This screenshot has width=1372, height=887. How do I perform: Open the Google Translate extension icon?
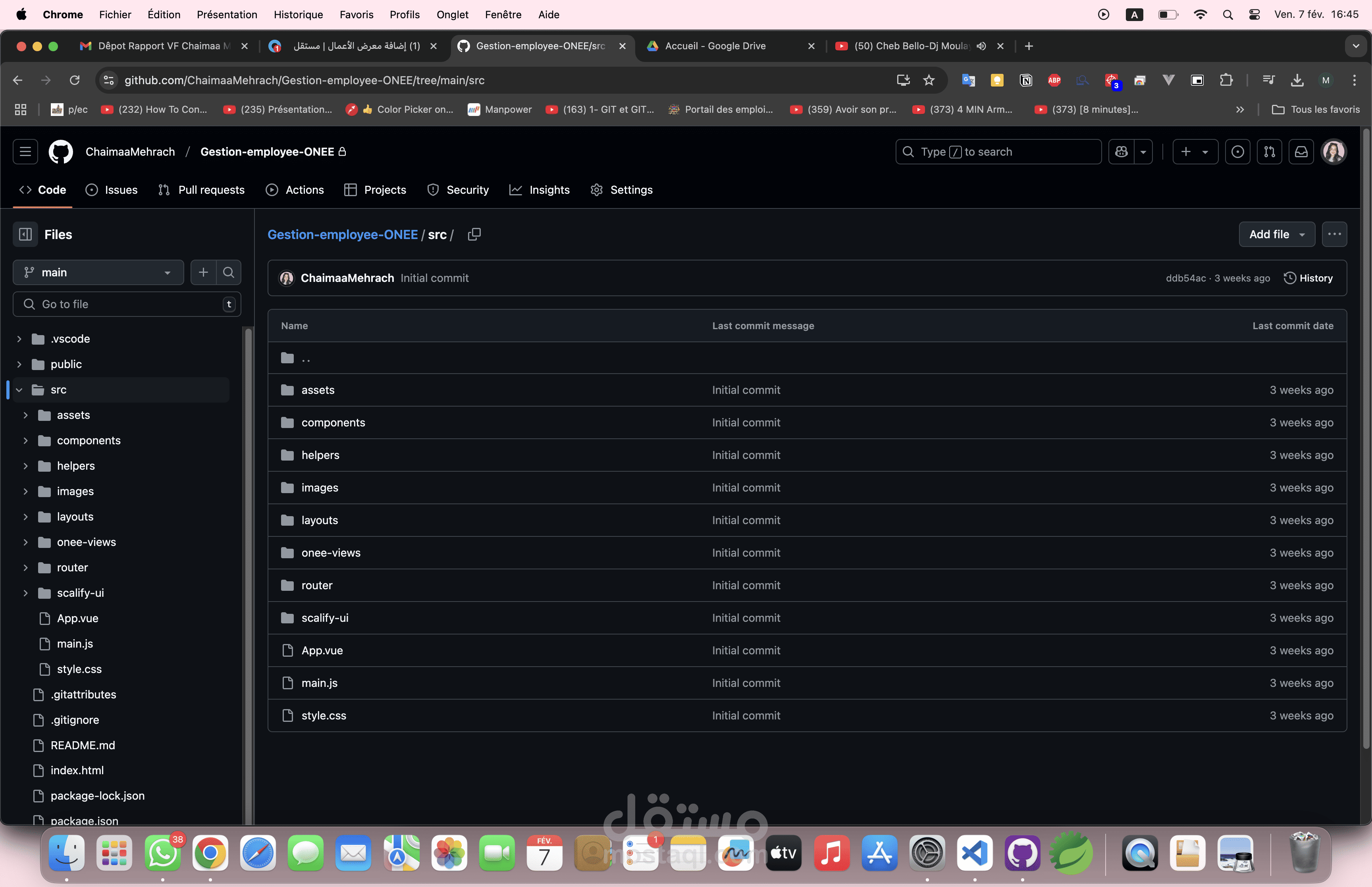[x=968, y=80]
